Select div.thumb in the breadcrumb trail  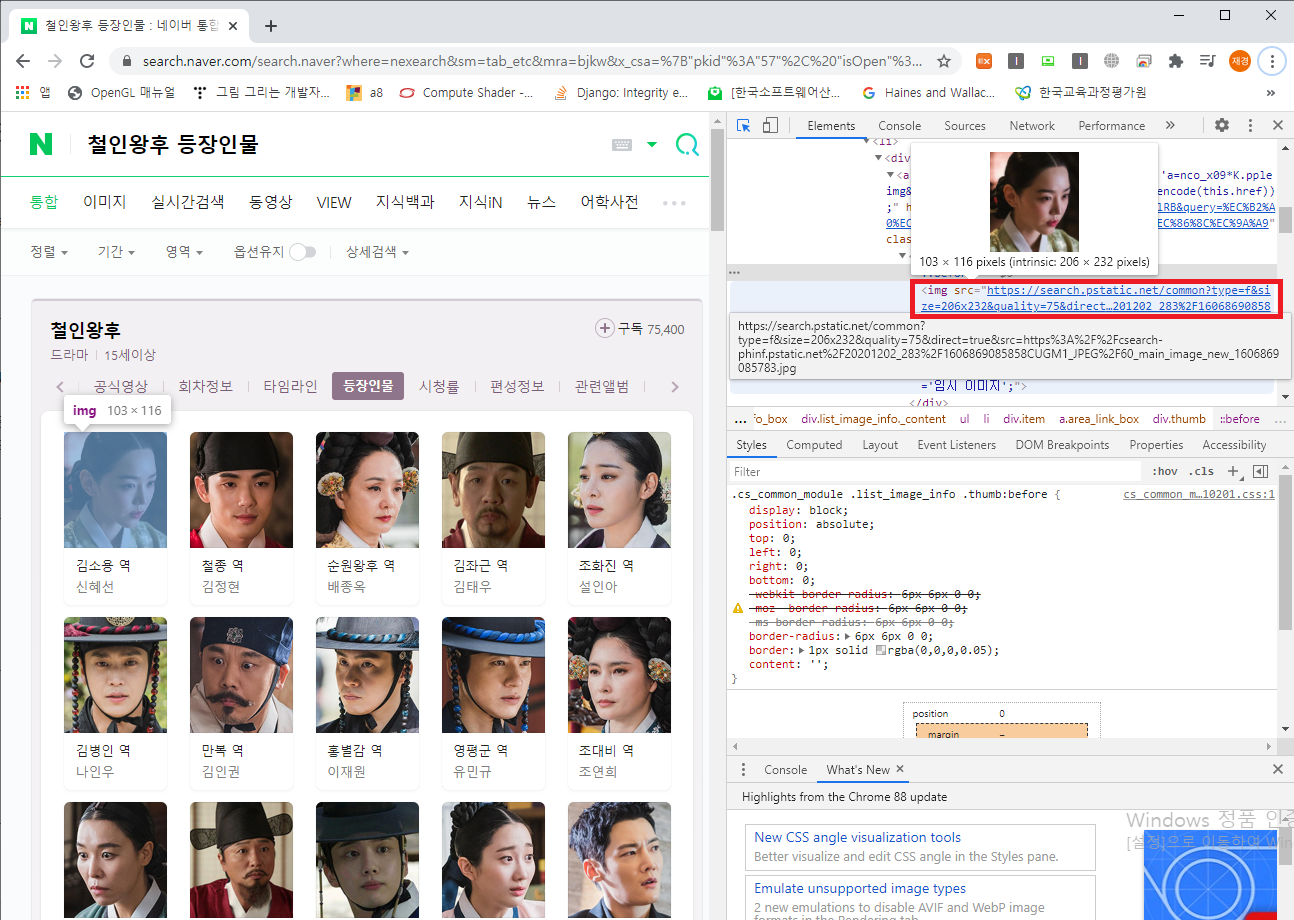tap(1179, 419)
